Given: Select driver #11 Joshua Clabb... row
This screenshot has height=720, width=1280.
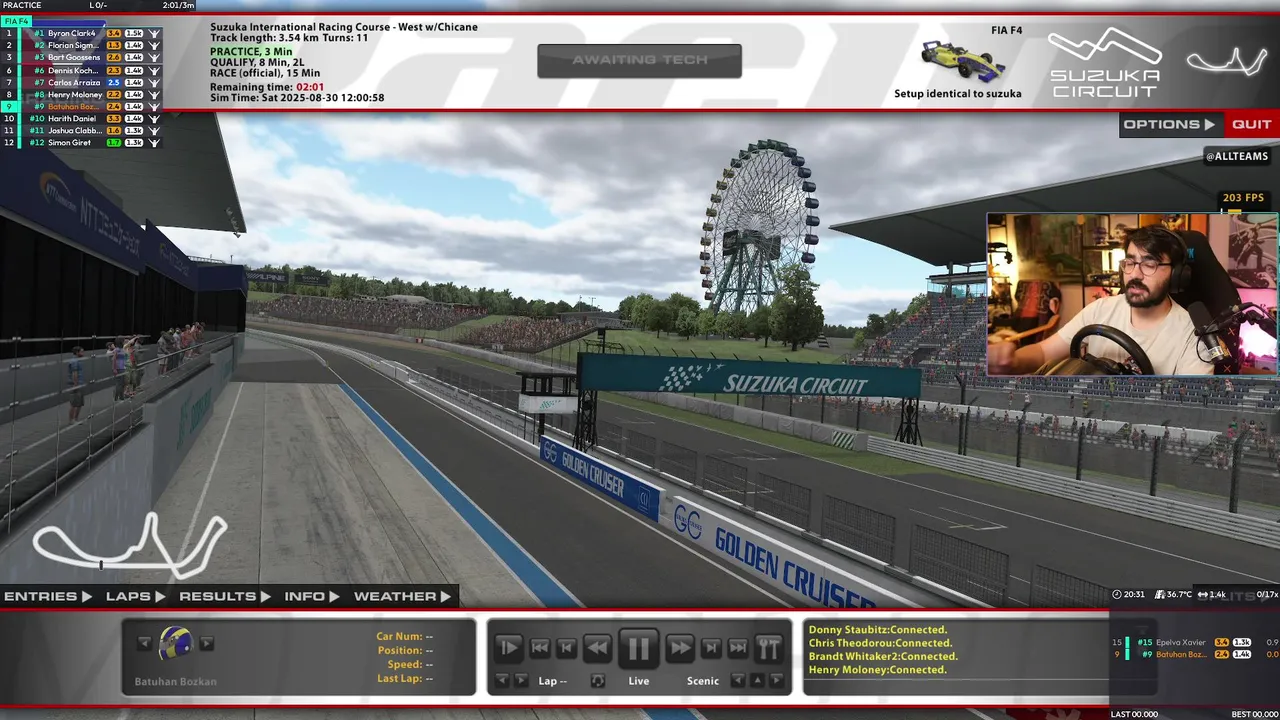Looking at the screenshot, I should (x=81, y=130).
